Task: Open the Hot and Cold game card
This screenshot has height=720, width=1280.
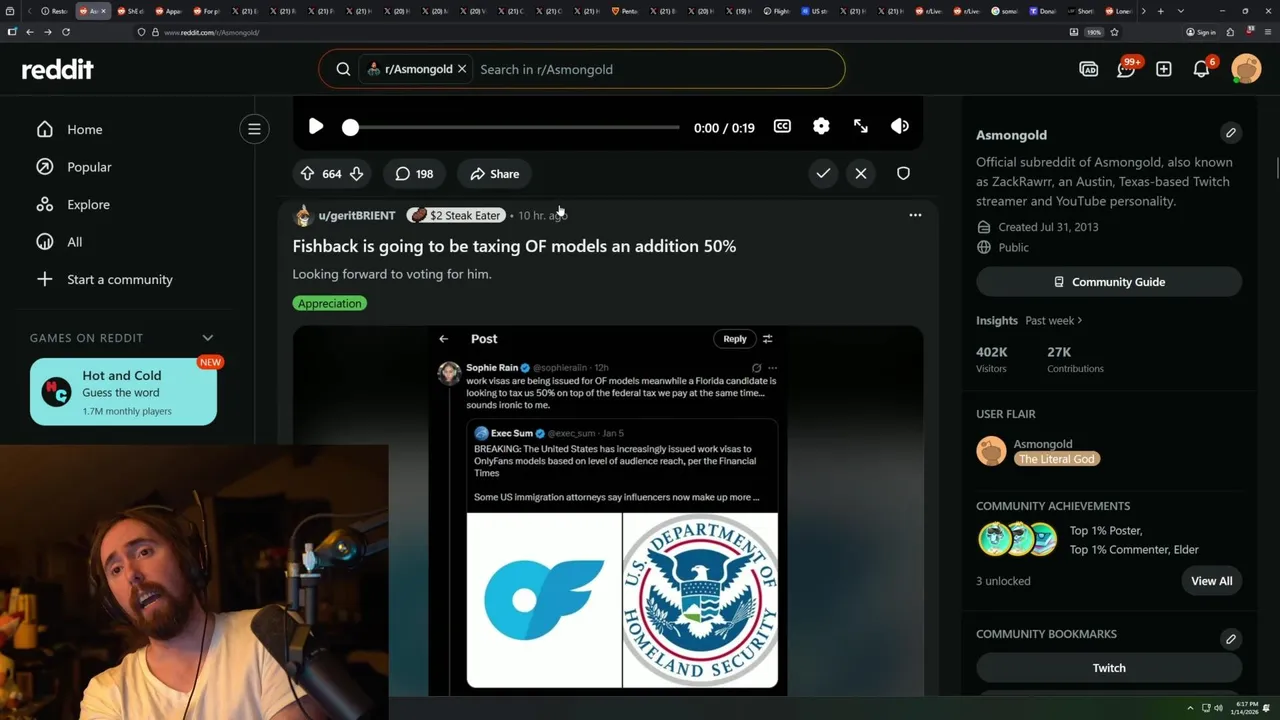Action: (x=123, y=392)
